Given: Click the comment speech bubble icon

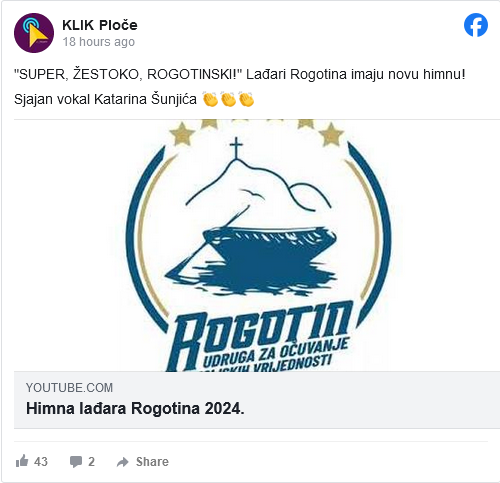Looking at the screenshot, I should pyautogui.click(x=76, y=462).
